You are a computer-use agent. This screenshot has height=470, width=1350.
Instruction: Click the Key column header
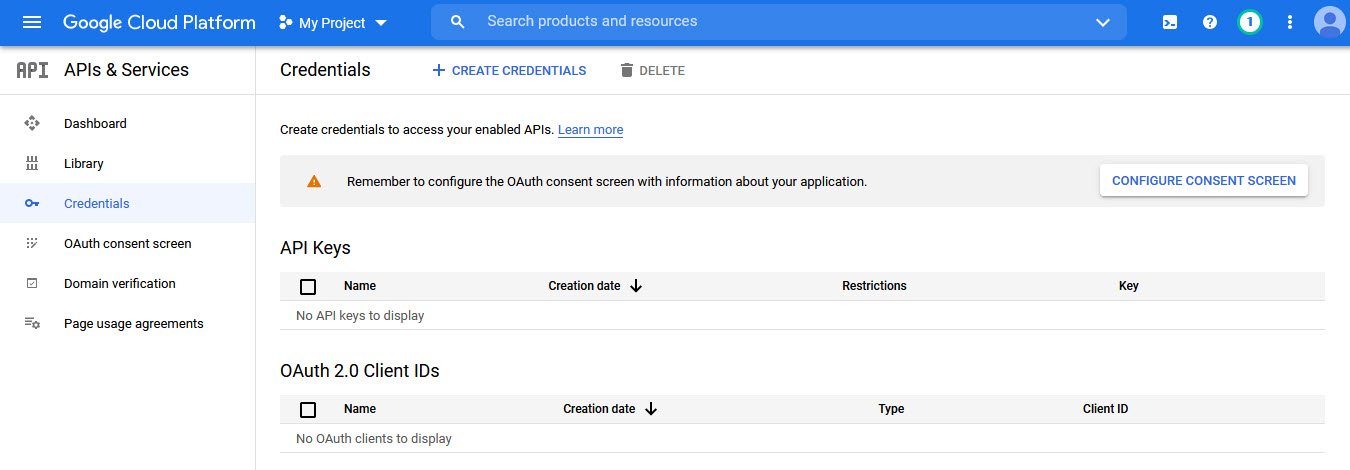tap(1129, 286)
